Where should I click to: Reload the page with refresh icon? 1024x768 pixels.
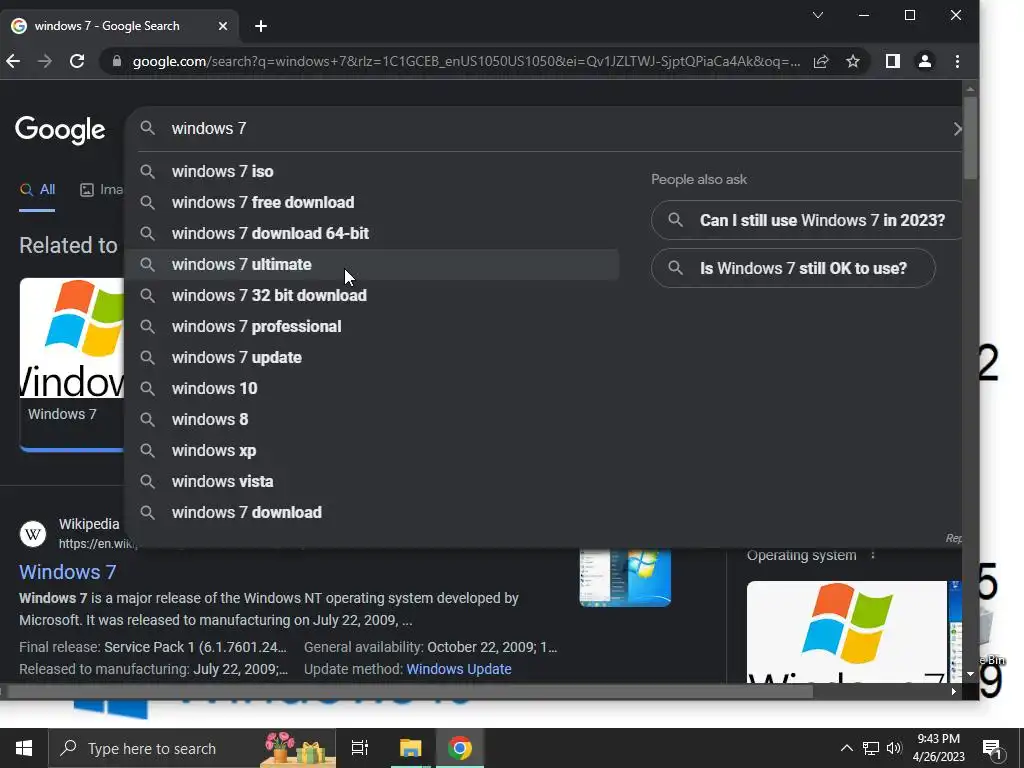tap(77, 61)
